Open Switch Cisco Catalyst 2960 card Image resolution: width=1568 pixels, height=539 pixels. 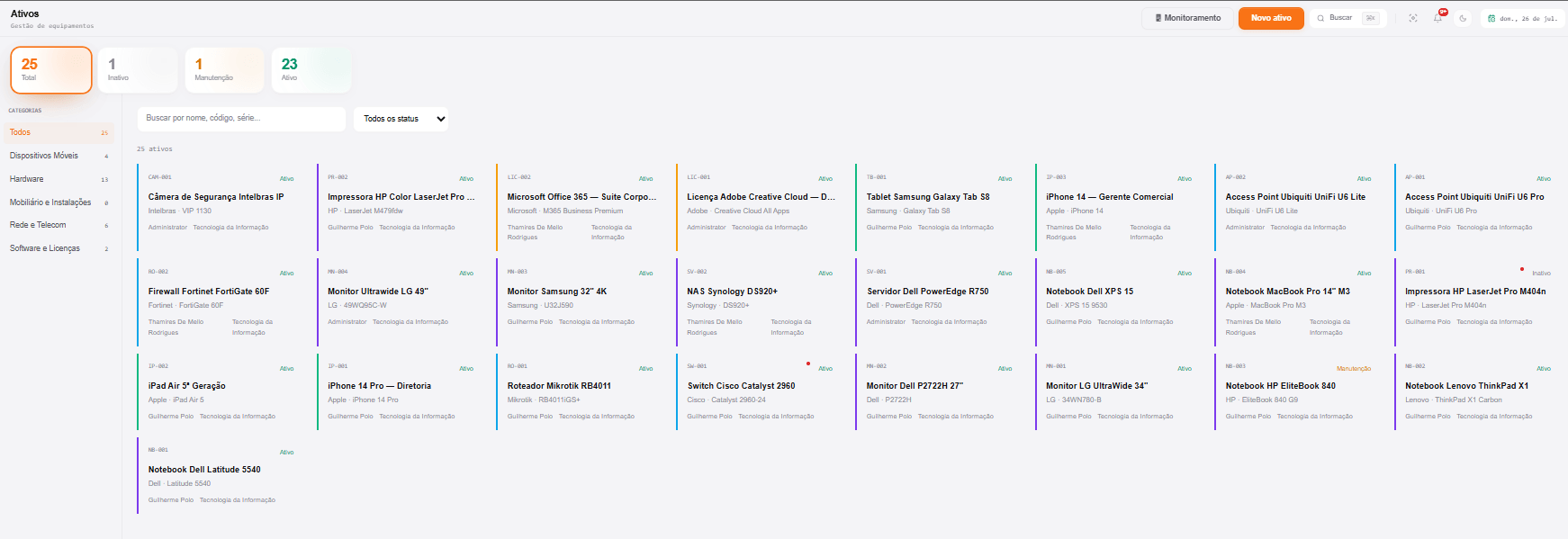point(760,391)
